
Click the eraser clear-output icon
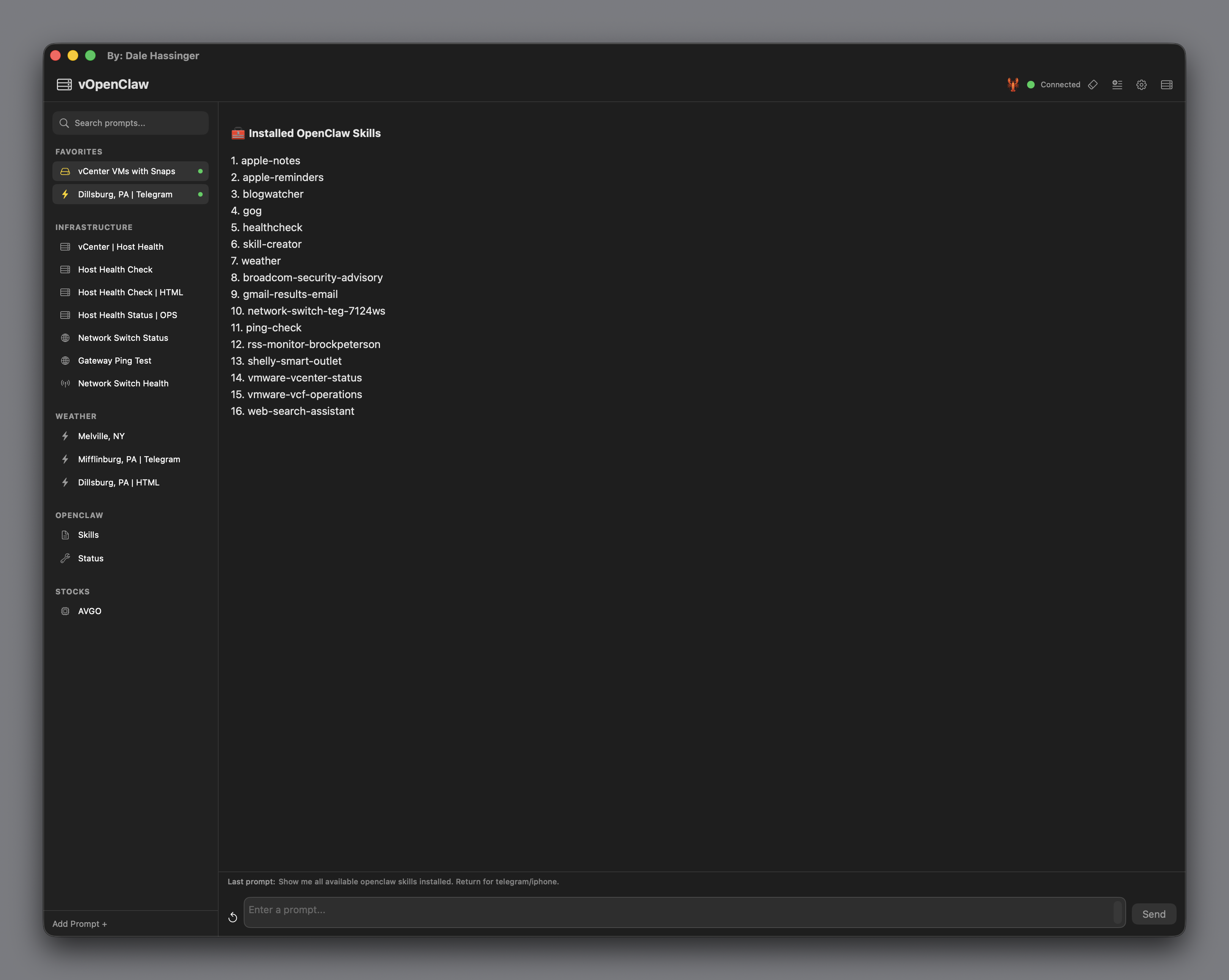point(1093,84)
